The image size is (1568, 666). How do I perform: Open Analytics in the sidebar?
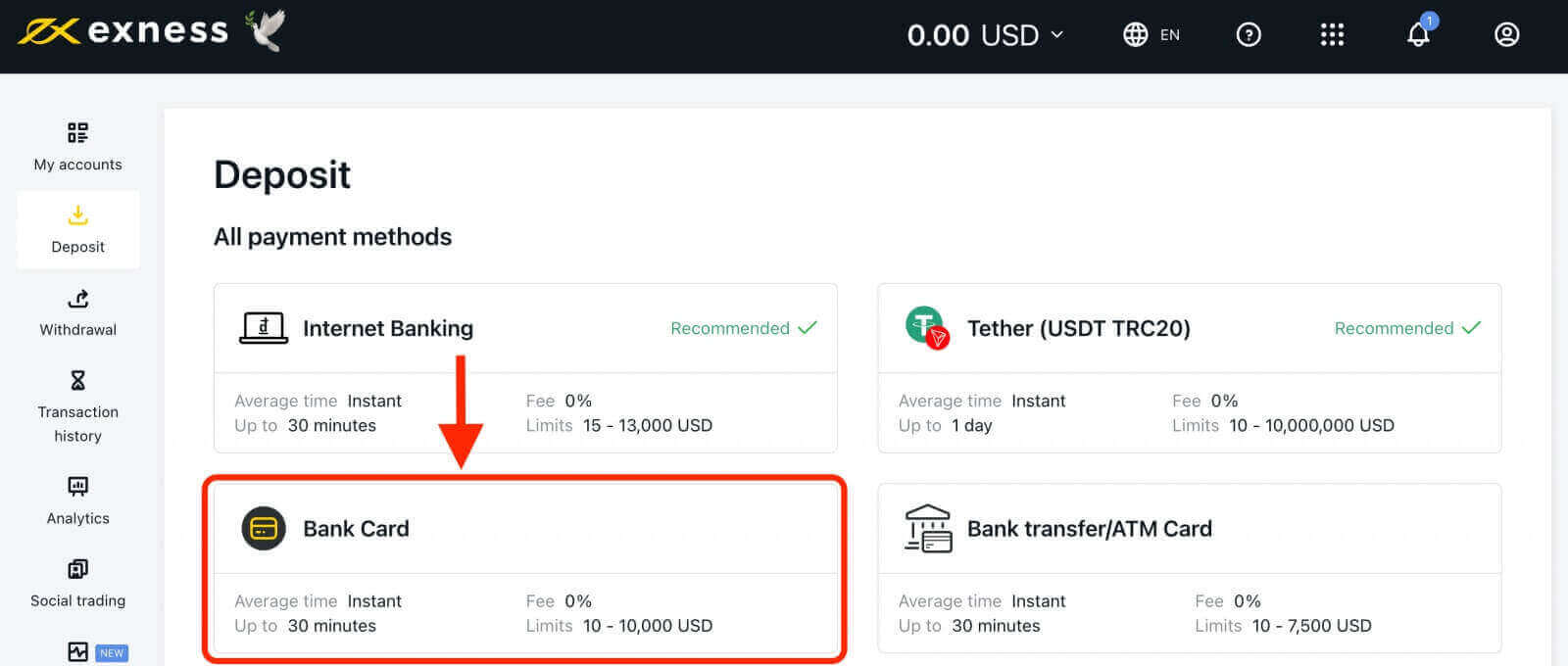point(78,500)
